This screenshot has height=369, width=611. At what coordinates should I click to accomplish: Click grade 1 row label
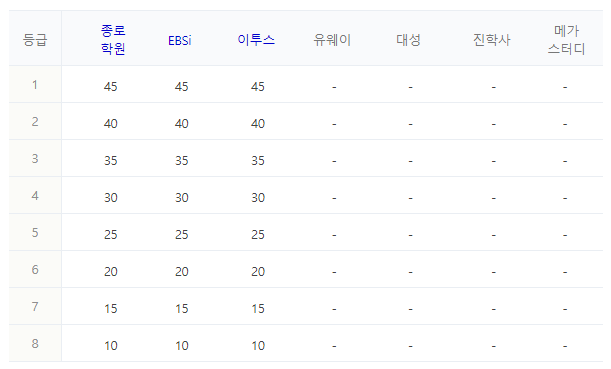click(x=35, y=85)
